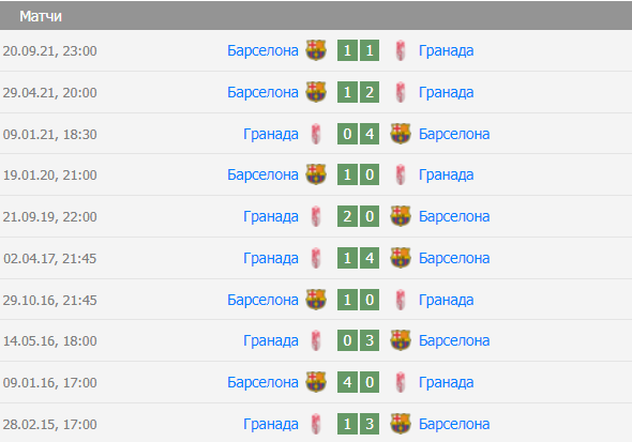This screenshot has height=442, width=632.
Task: Select the 02.04.17, 21:45 match date
Action: pos(50,258)
